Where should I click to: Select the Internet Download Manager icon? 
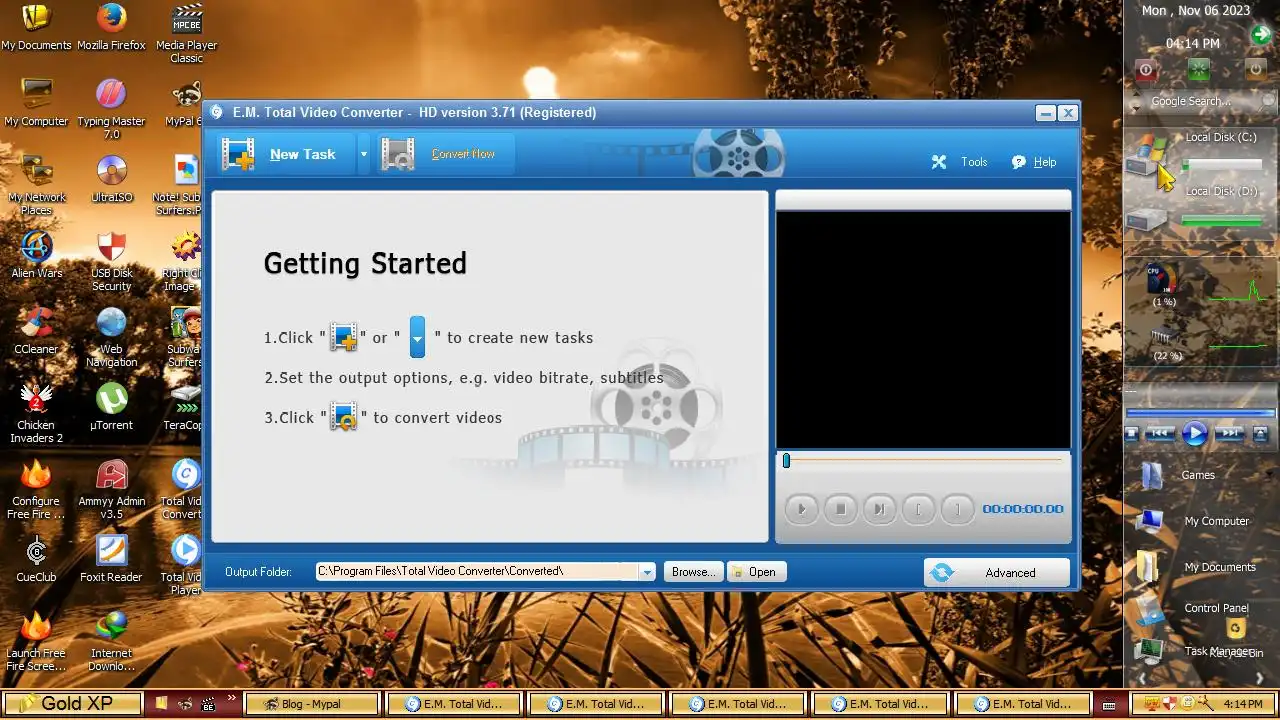111,641
